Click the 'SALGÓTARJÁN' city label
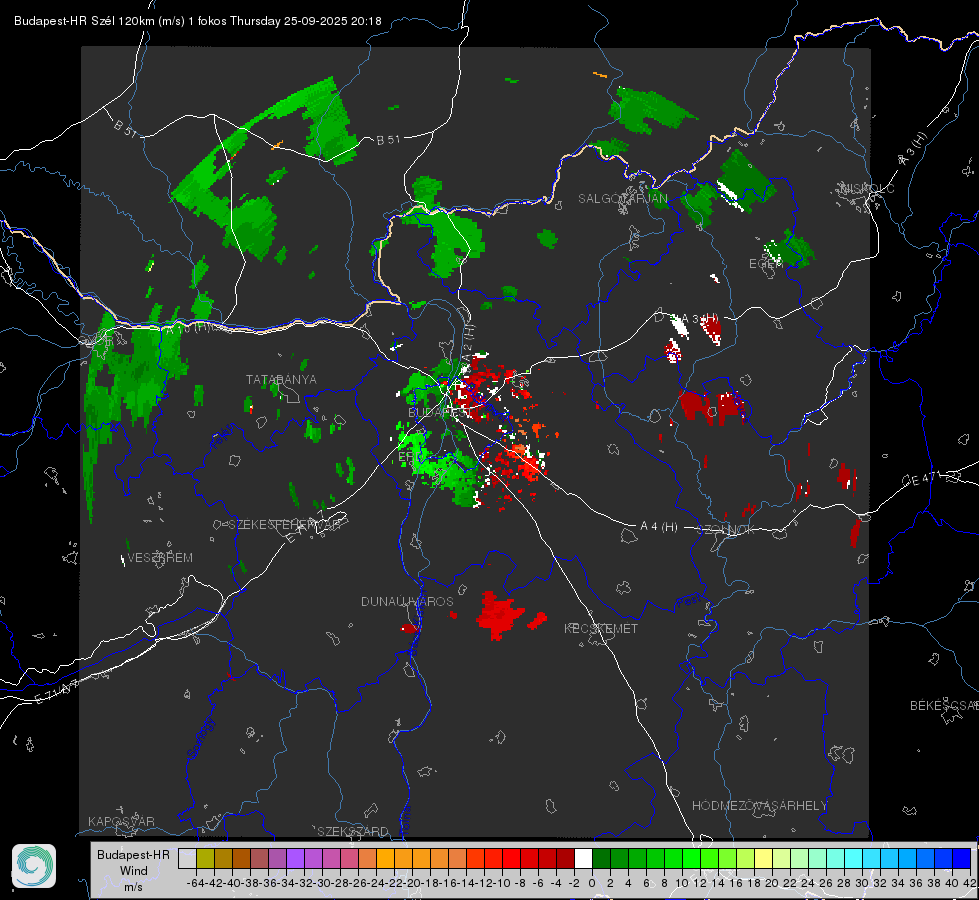This screenshot has height=900, width=979. pos(622,199)
